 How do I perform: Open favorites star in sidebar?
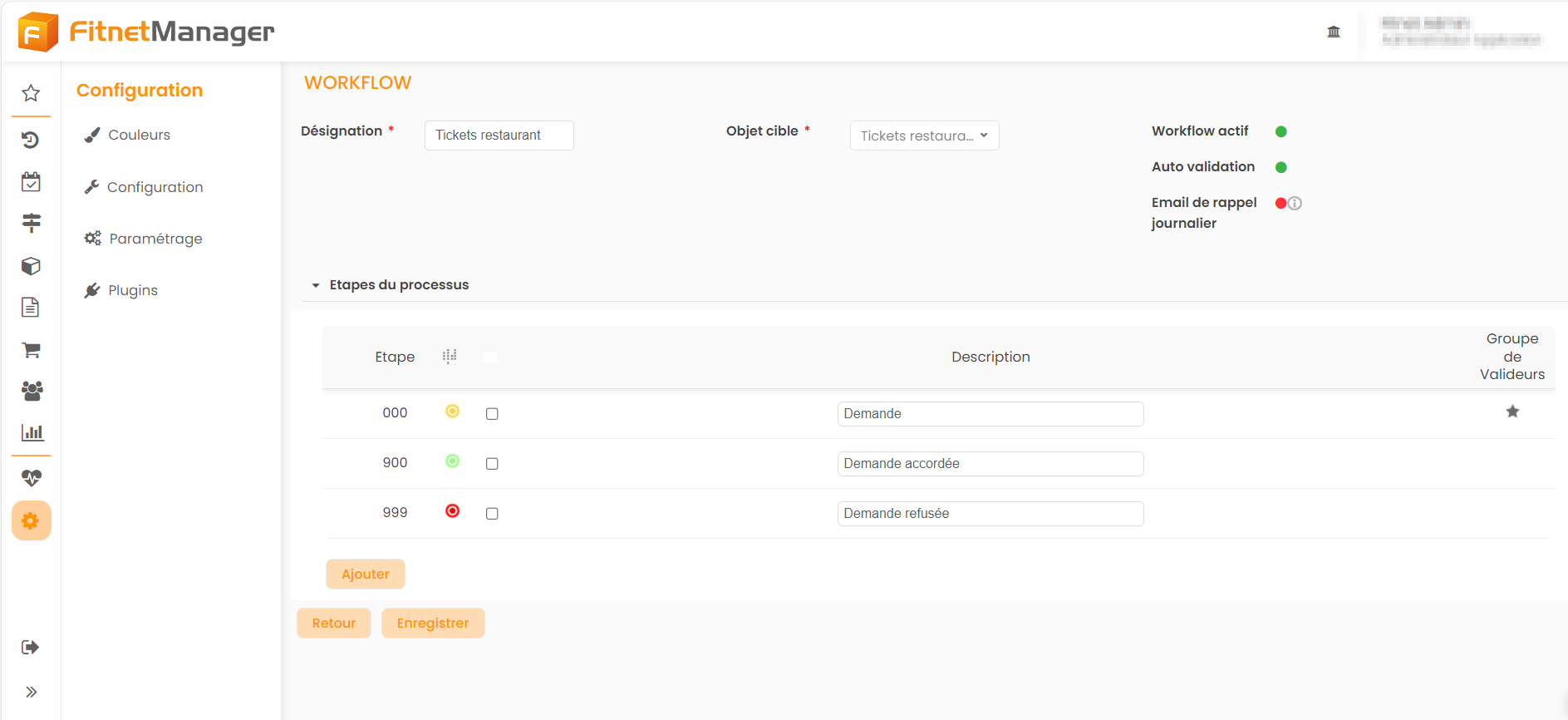click(x=31, y=93)
